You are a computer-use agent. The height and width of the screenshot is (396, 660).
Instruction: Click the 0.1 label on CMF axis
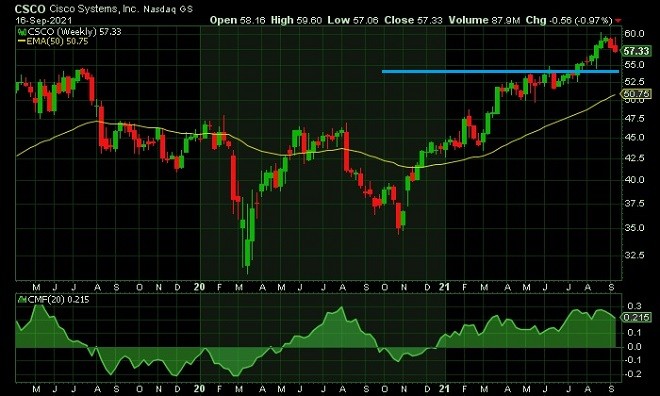(635, 333)
